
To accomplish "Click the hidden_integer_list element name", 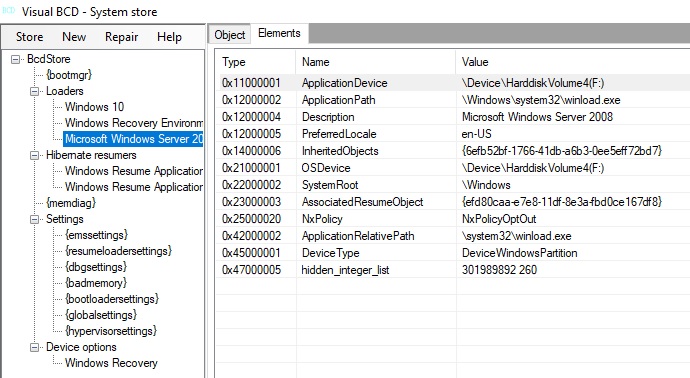I will (x=345, y=270).
